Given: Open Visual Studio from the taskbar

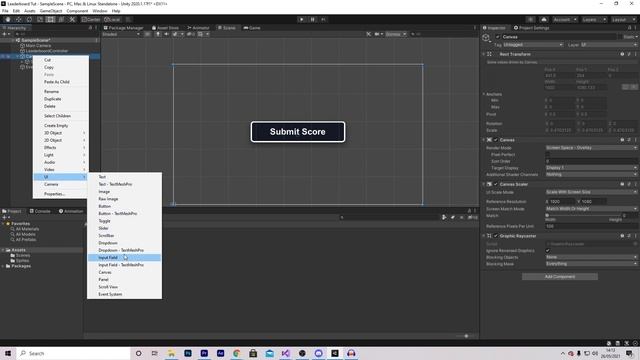Looking at the screenshot, I should (x=286, y=353).
